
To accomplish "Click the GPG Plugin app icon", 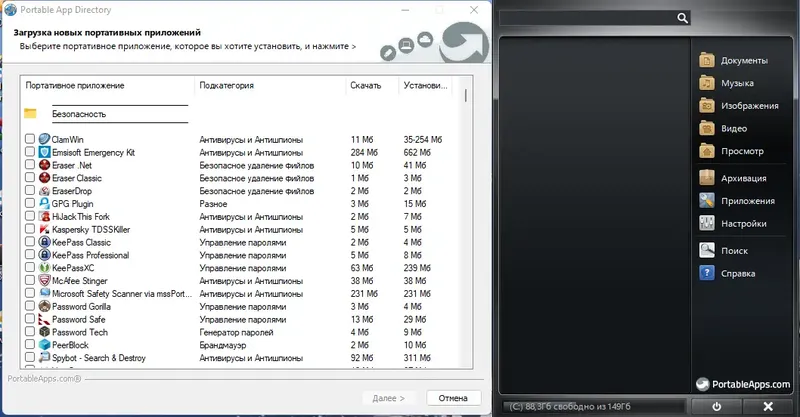I will pos(44,203).
